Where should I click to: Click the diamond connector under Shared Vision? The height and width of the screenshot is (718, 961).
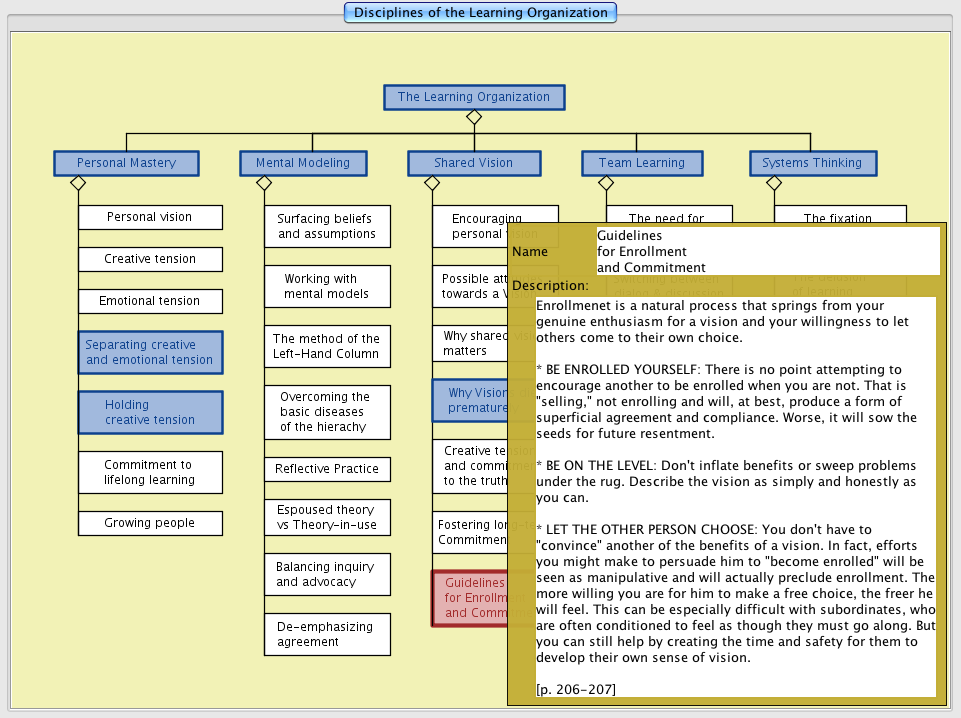point(432,183)
